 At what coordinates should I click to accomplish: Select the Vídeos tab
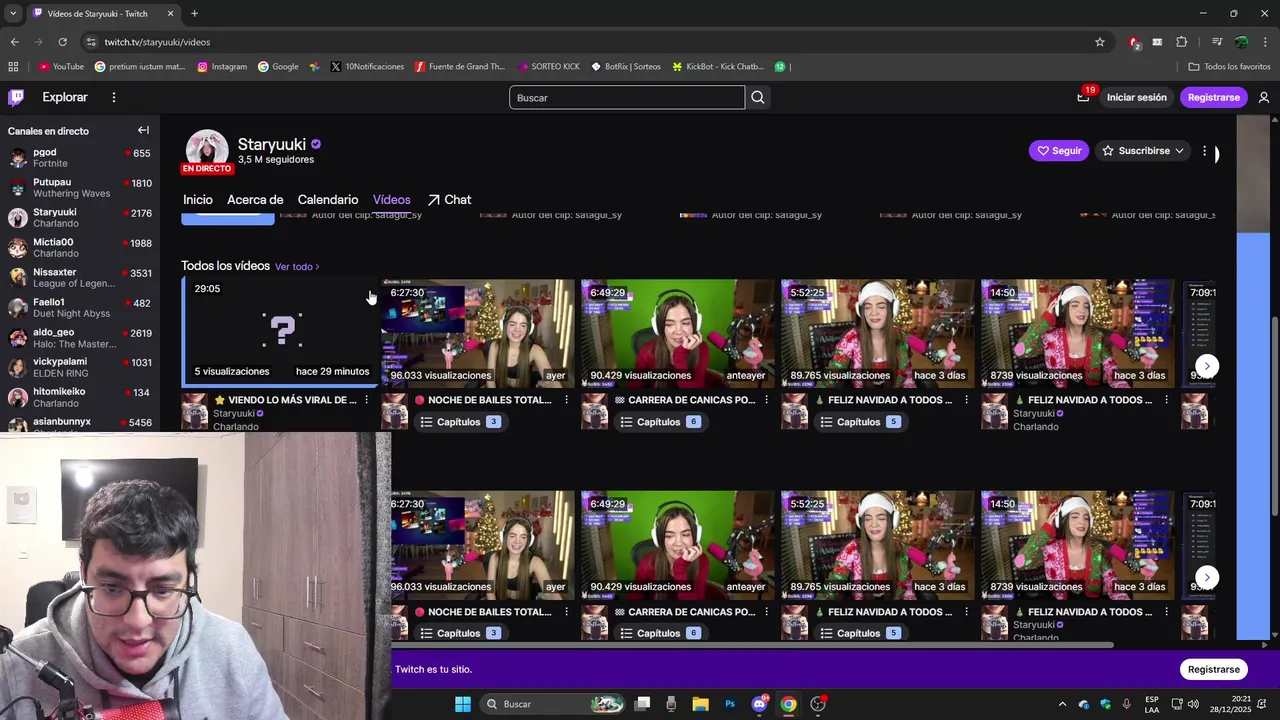pyautogui.click(x=391, y=200)
